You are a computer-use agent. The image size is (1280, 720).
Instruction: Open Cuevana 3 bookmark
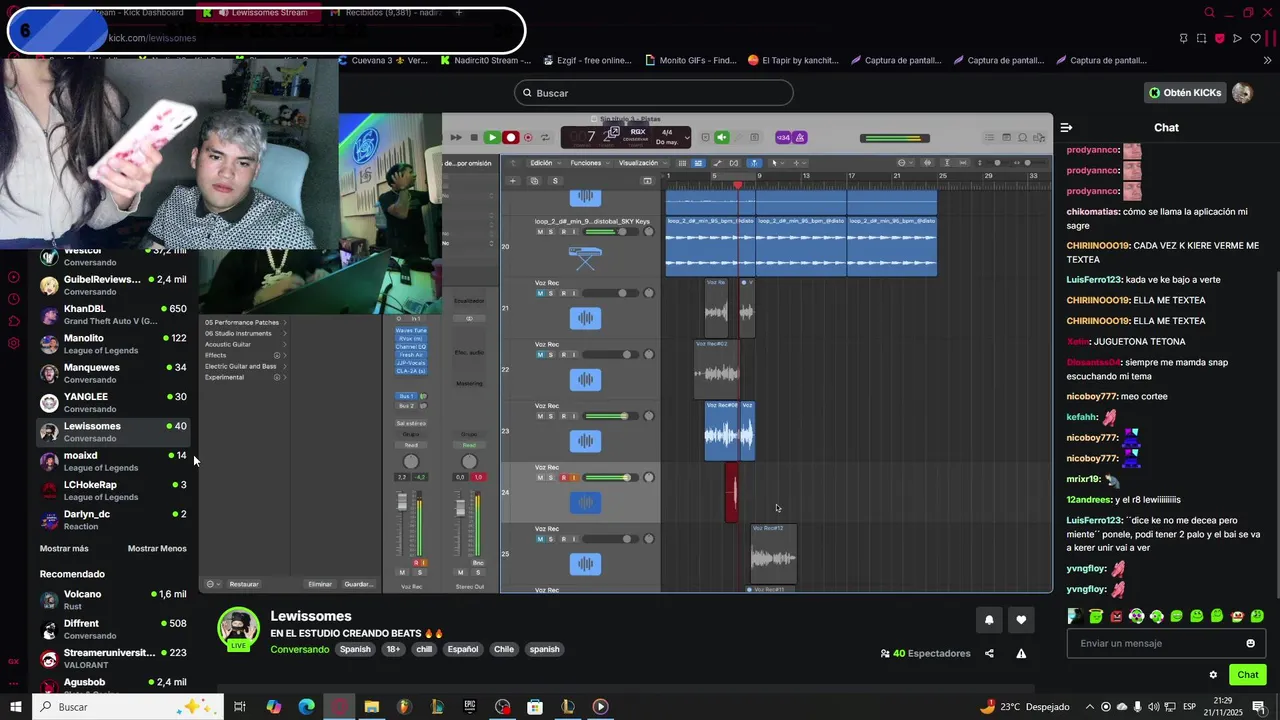pos(384,60)
